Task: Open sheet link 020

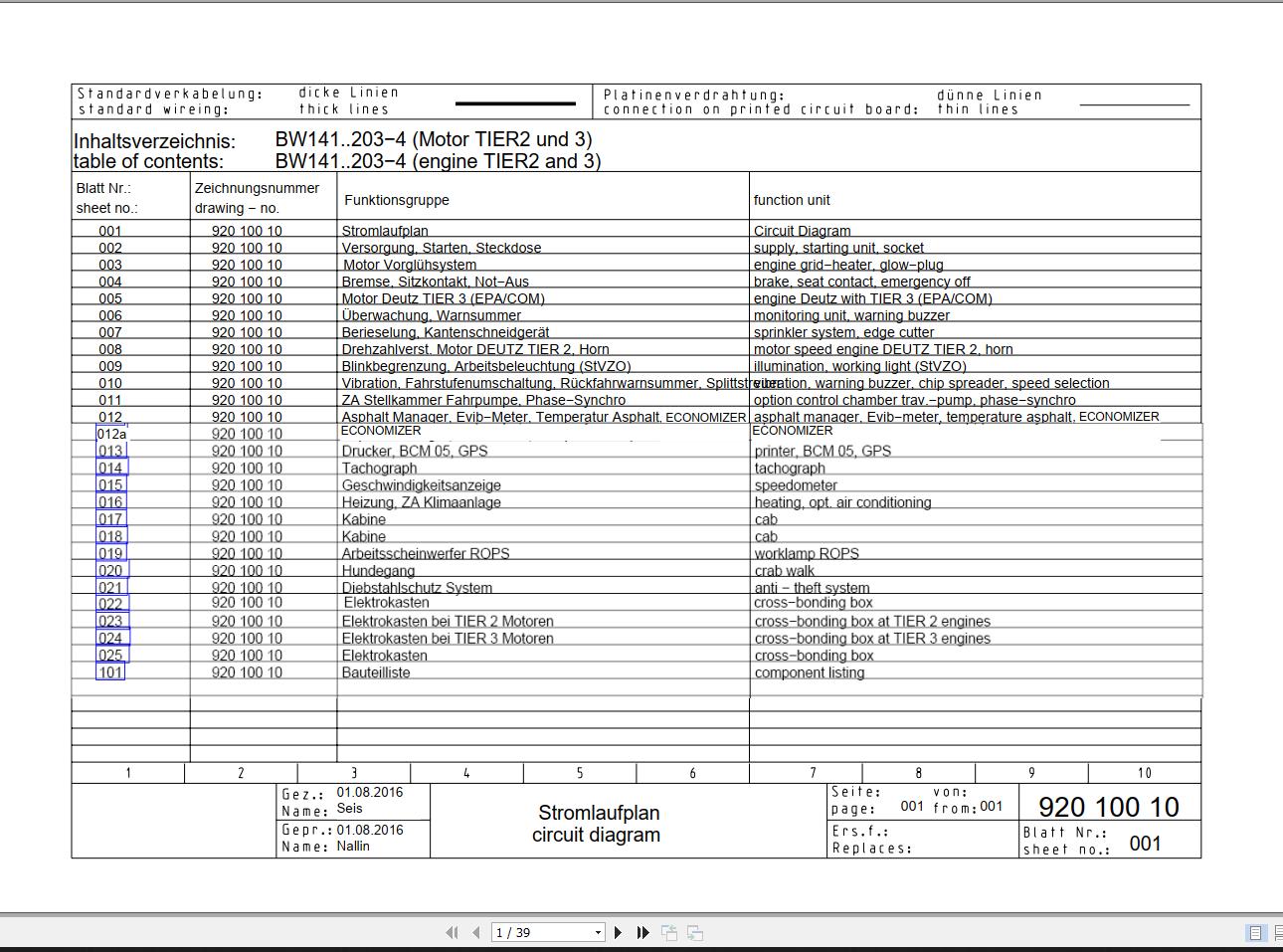Action: [111, 570]
